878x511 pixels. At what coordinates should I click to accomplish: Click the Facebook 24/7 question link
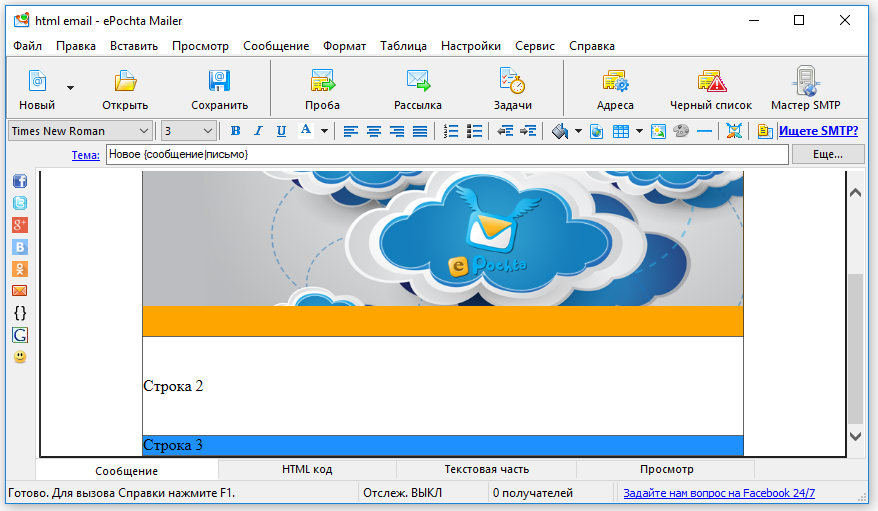719,493
